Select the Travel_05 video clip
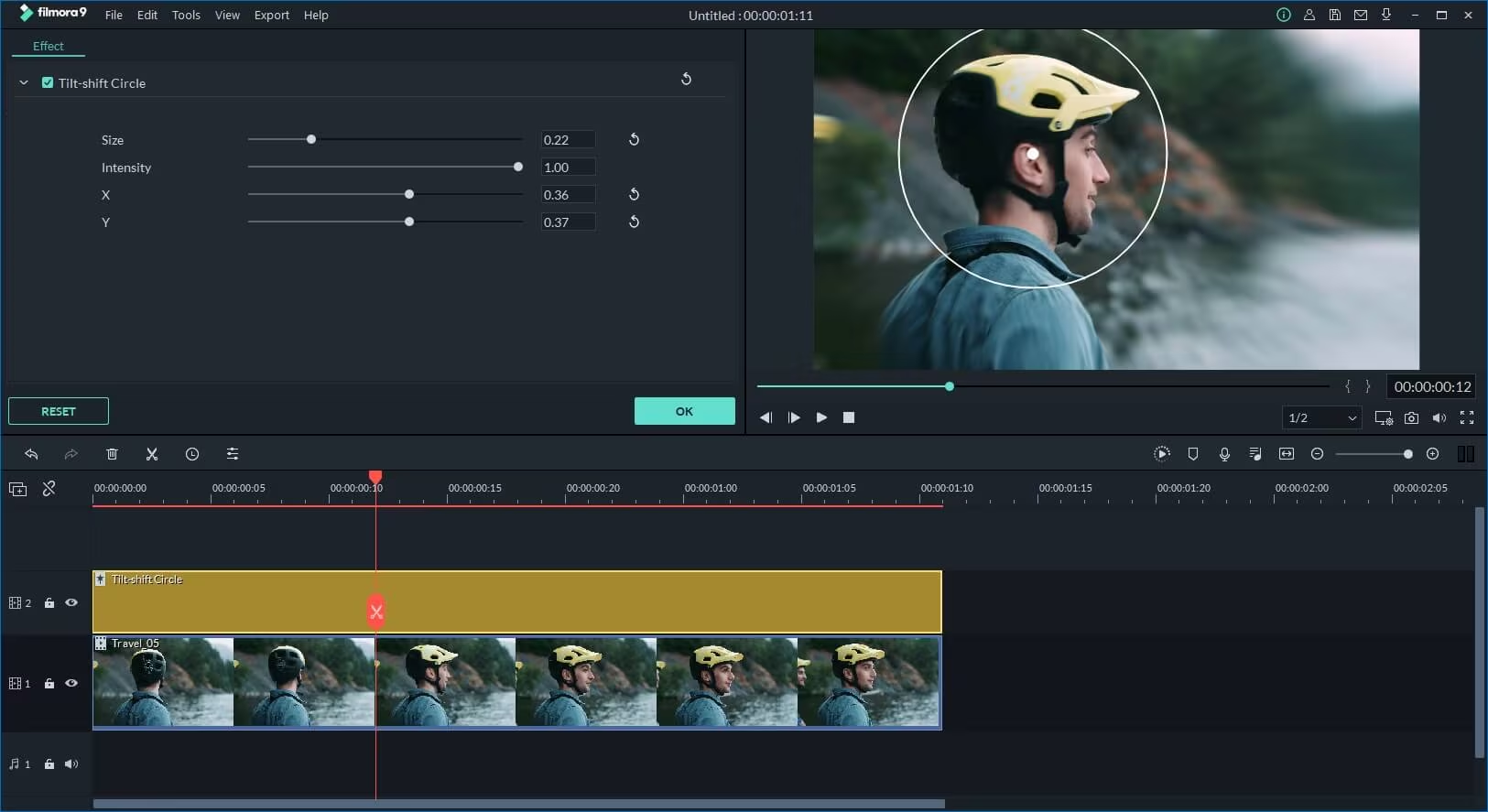The image size is (1488, 812). click(x=517, y=683)
